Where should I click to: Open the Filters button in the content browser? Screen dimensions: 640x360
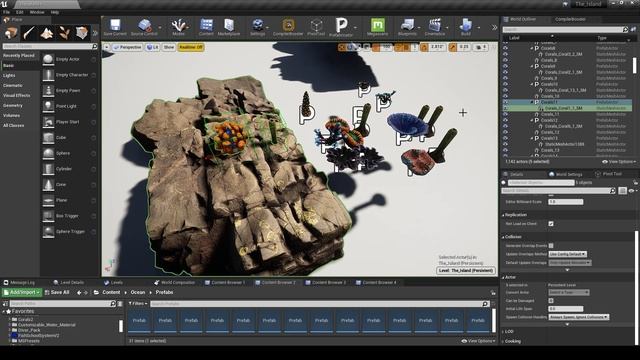click(x=138, y=304)
